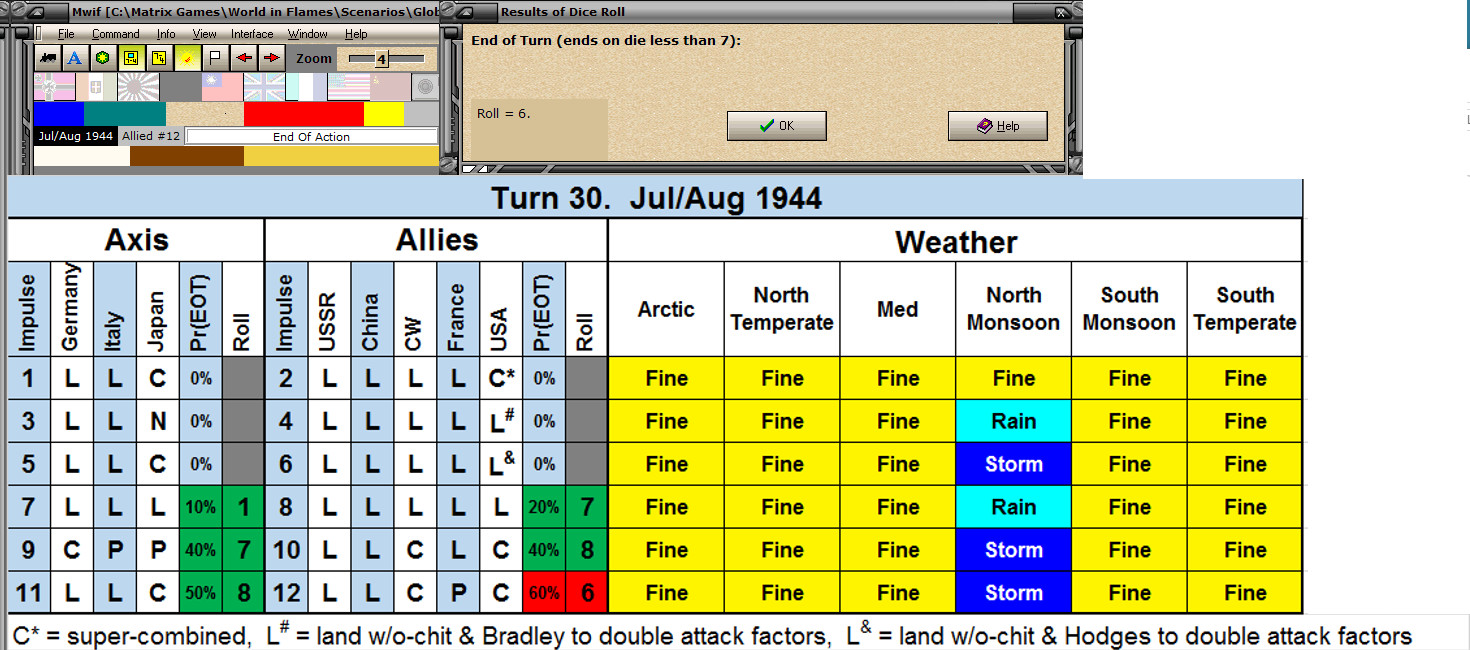Screen dimensions: 1470x650
Task: Select the Italian flag
Action: pyautogui.click(x=96, y=87)
